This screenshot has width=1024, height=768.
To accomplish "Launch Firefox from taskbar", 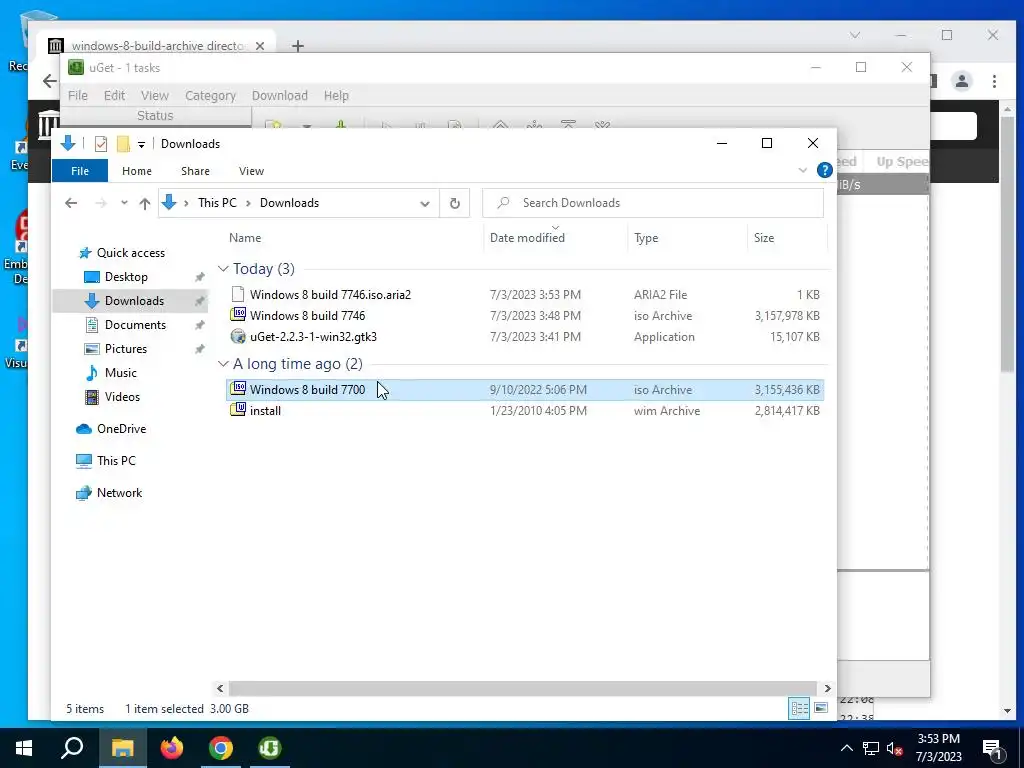I will [172, 748].
